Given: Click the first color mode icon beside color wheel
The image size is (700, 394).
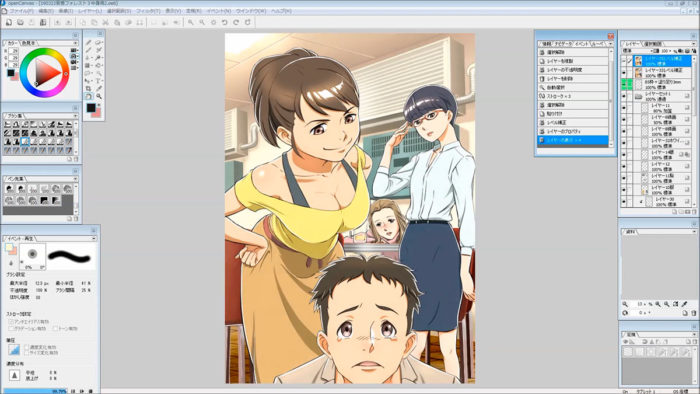Looking at the screenshot, I should pyautogui.click(x=74, y=51).
